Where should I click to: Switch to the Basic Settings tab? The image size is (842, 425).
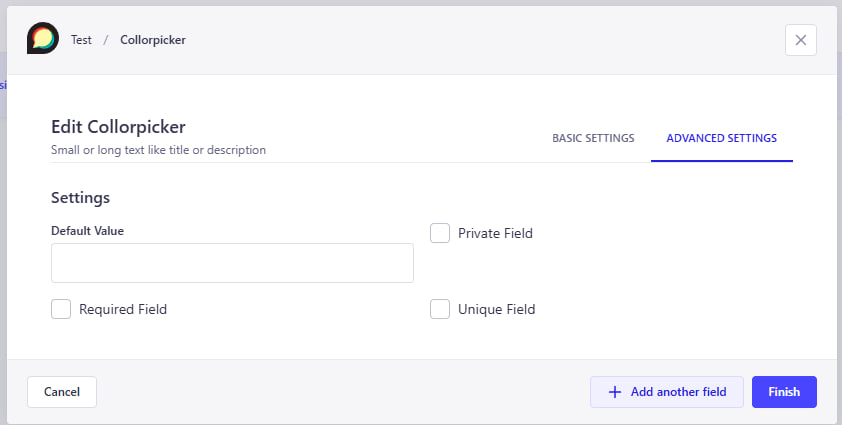(x=593, y=138)
